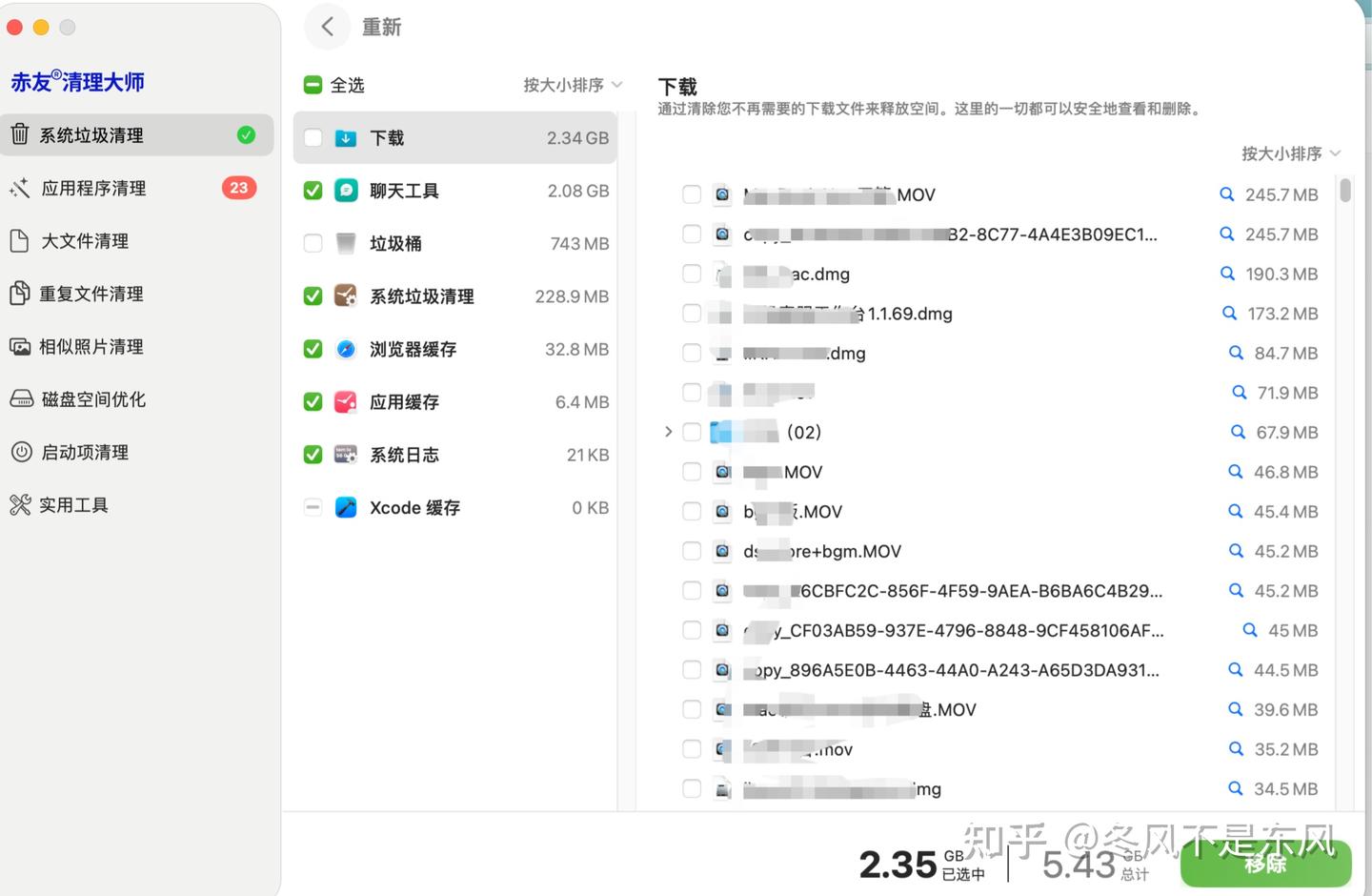The height and width of the screenshot is (896, 1372).
Task: Click the red icon for 应用缓存
Action: 346,402
